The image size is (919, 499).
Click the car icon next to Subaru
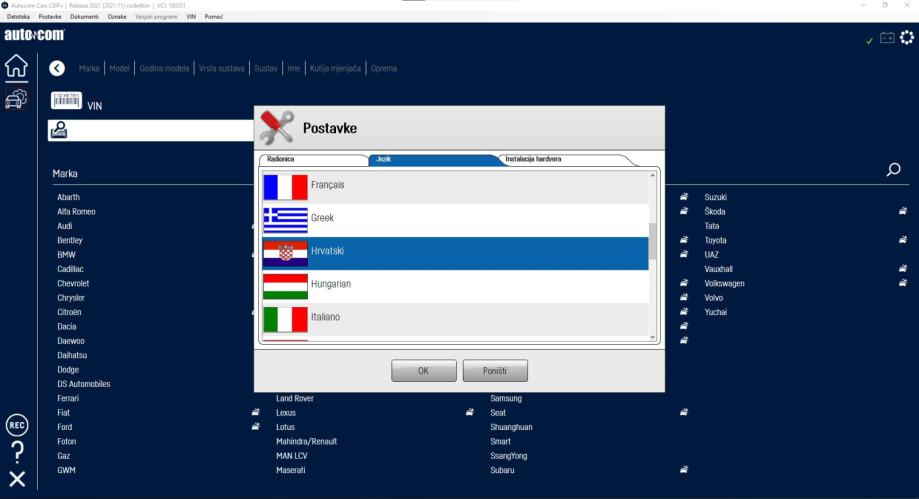[x=683, y=470]
